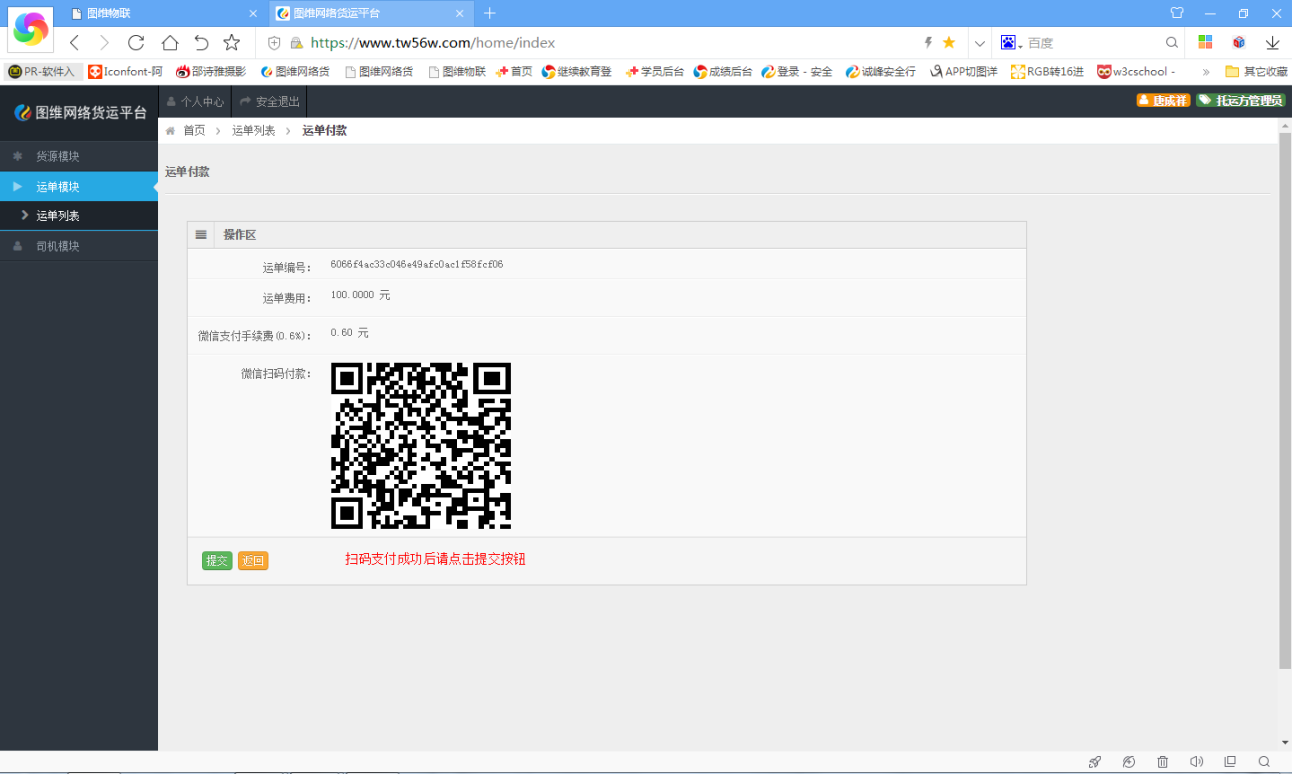Click the WeChat payment QR code
Viewport: 1292px width, 774px height.
421,446
